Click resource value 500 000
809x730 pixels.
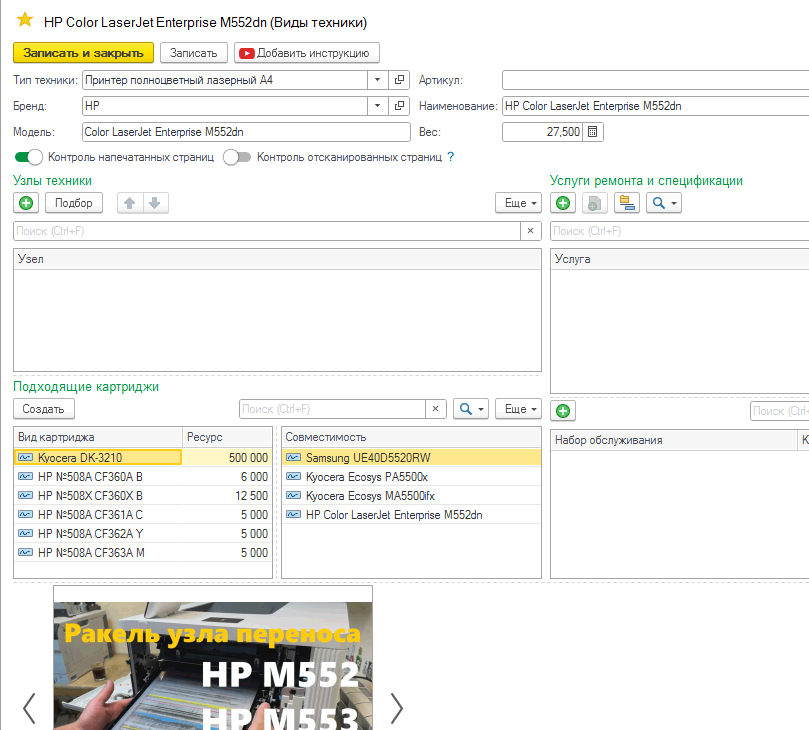click(x=248, y=458)
